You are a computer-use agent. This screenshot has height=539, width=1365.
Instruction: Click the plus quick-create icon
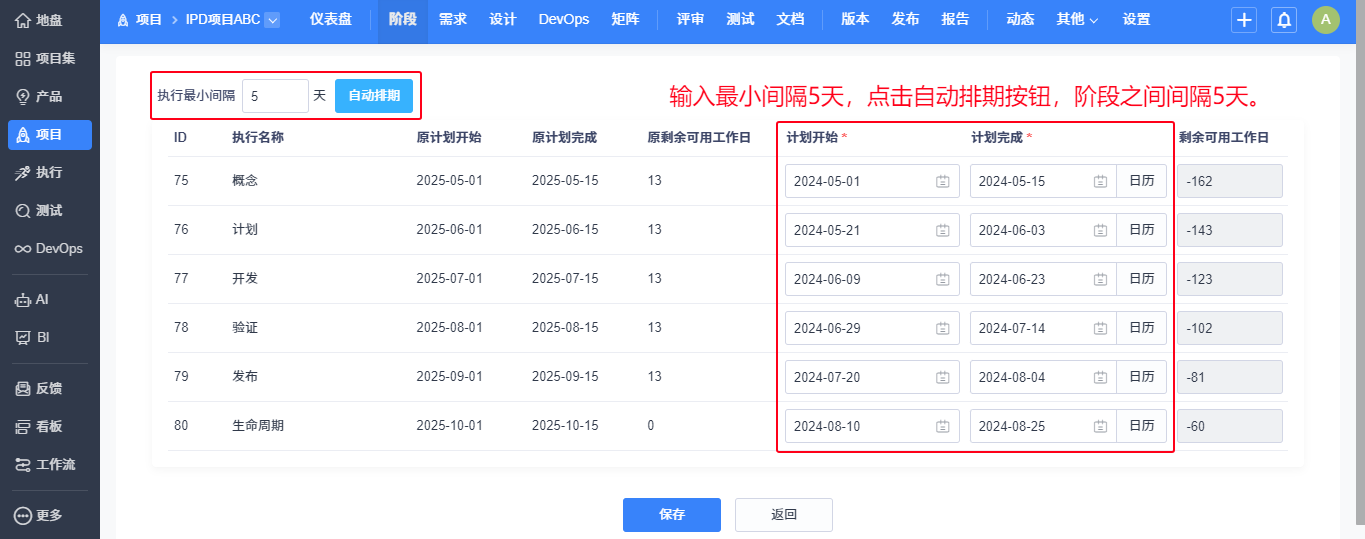(1244, 20)
